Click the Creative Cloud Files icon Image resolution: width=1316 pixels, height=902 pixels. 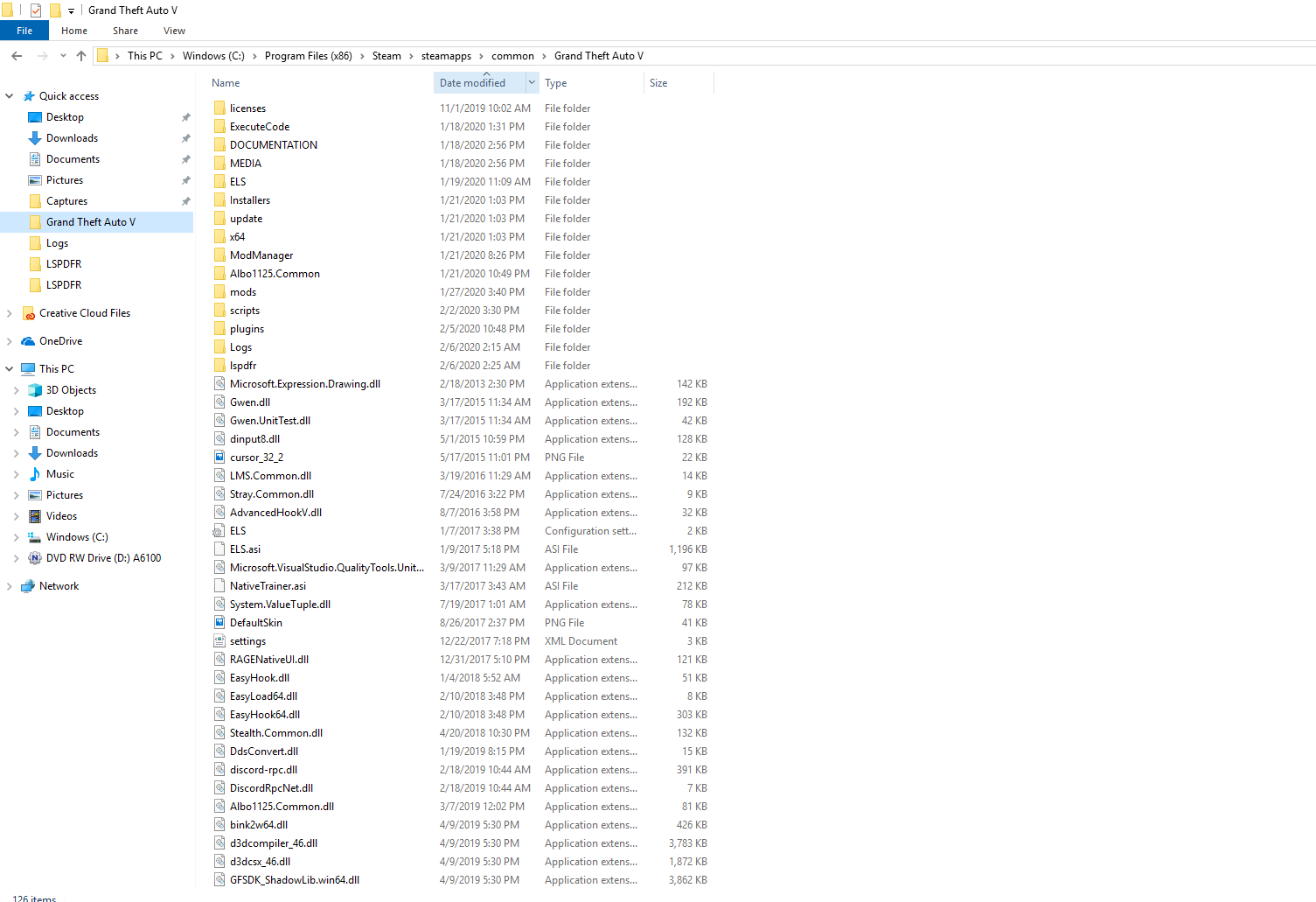click(x=29, y=313)
